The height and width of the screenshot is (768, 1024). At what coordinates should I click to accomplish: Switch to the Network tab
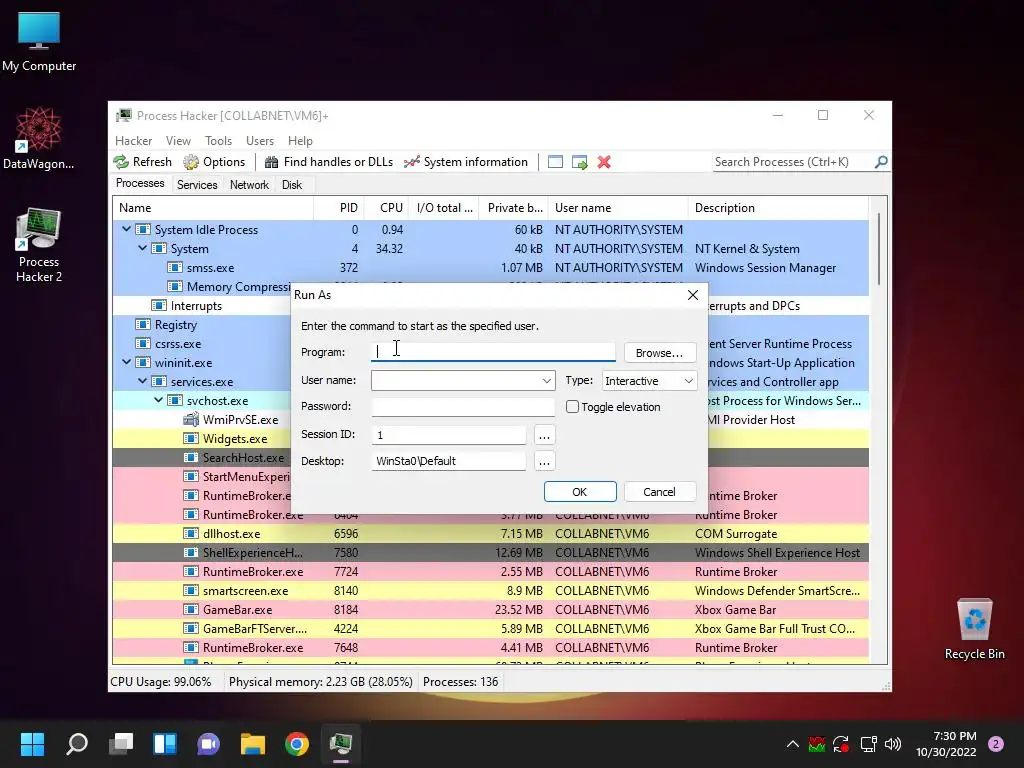[x=249, y=185]
